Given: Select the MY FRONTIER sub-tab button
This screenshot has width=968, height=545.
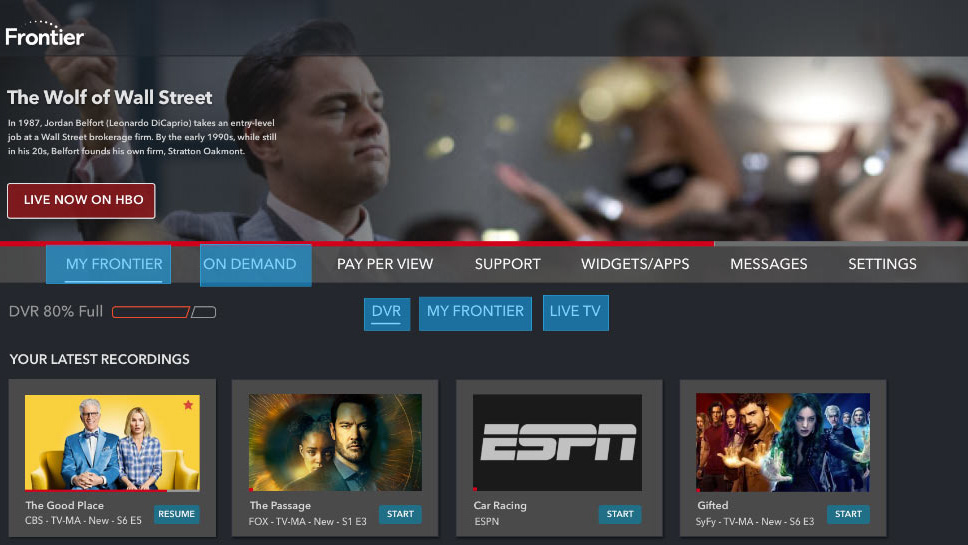Looking at the screenshot, I should 475,313.
